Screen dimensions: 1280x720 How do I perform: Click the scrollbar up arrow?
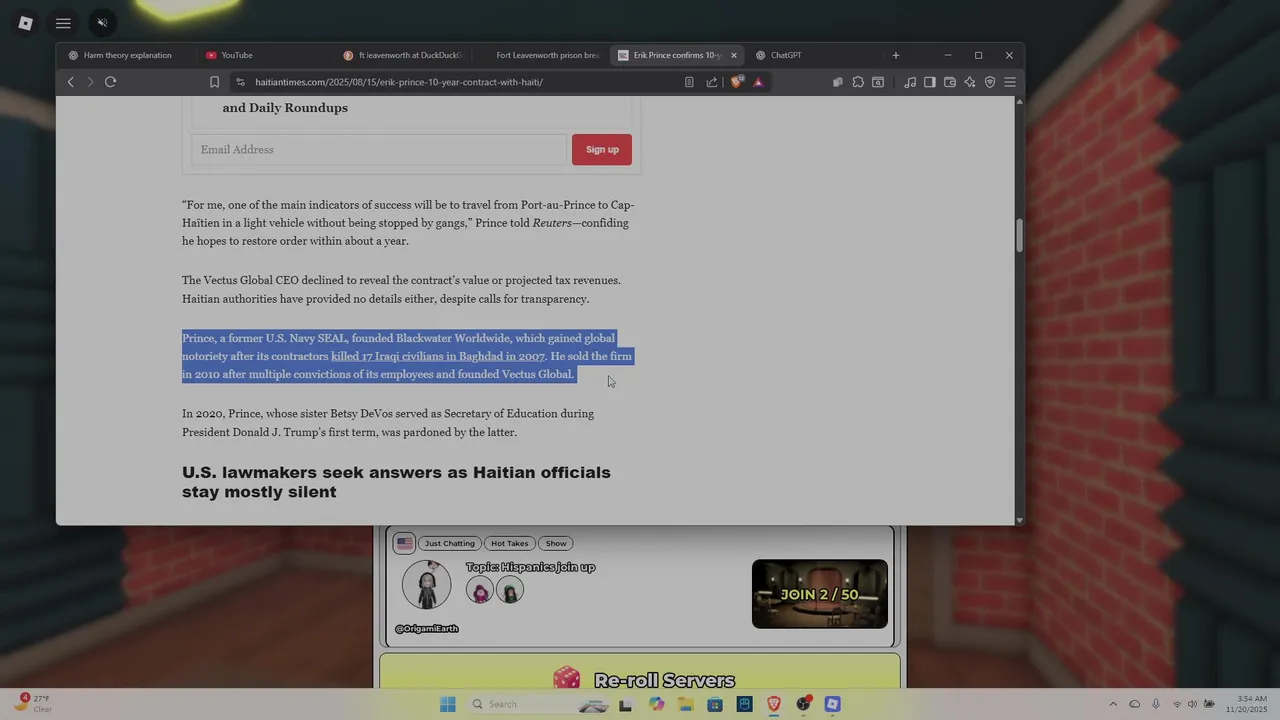(x=1020, y=101)
